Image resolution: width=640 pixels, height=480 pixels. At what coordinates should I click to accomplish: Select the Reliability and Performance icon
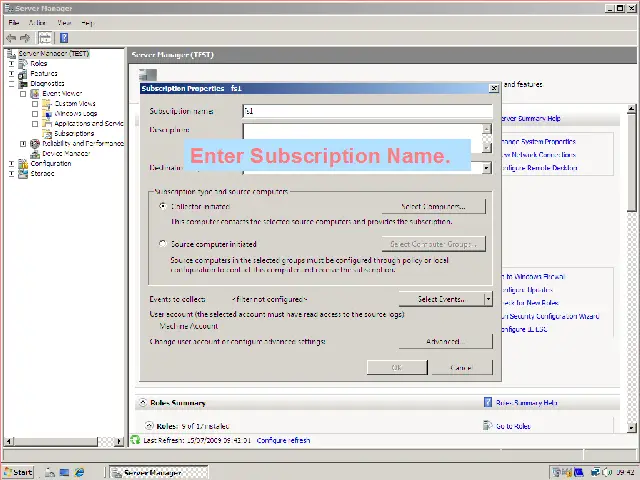pos(35,144)
